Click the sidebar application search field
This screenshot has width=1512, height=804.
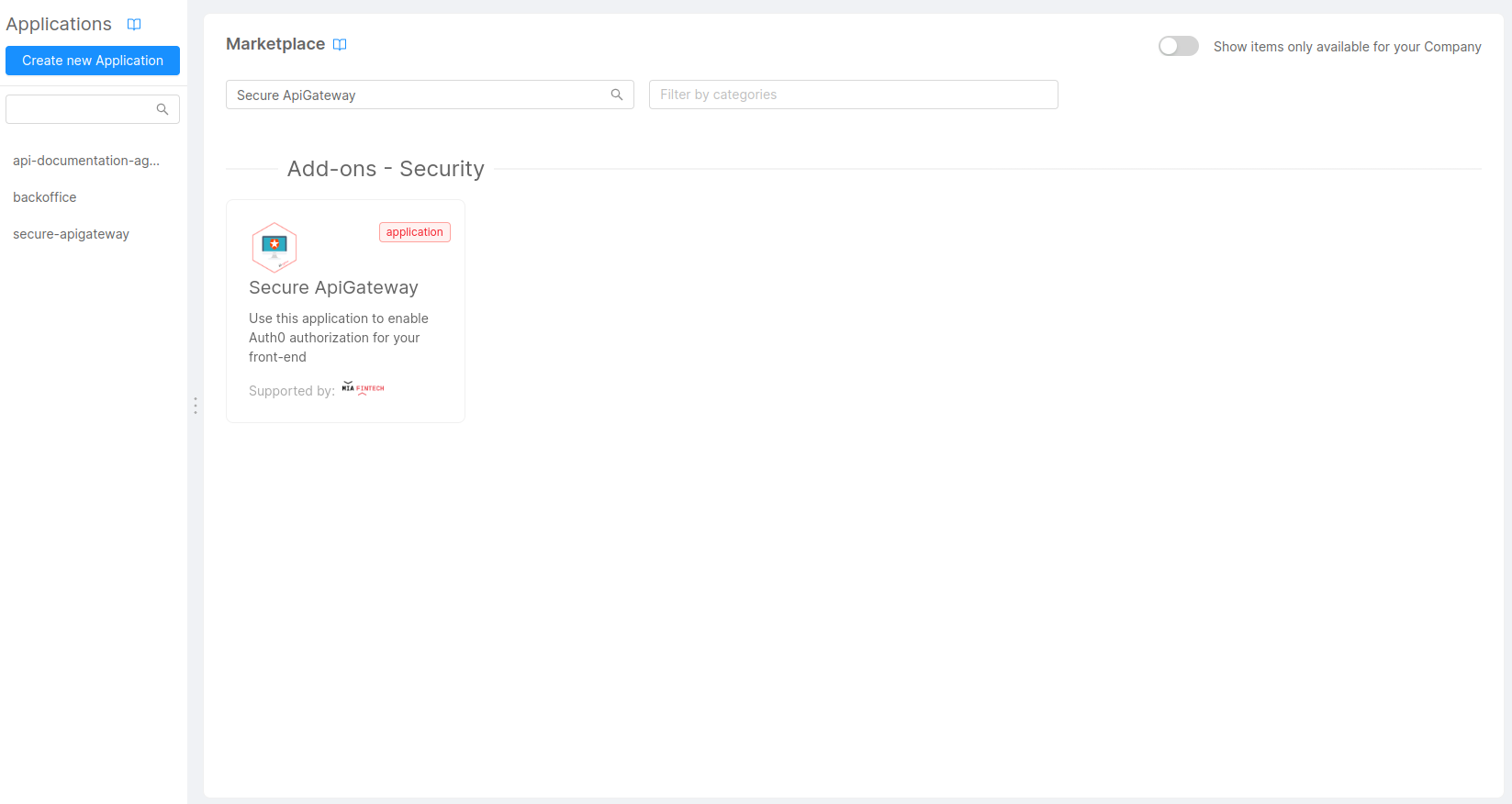tap(93, 109)
